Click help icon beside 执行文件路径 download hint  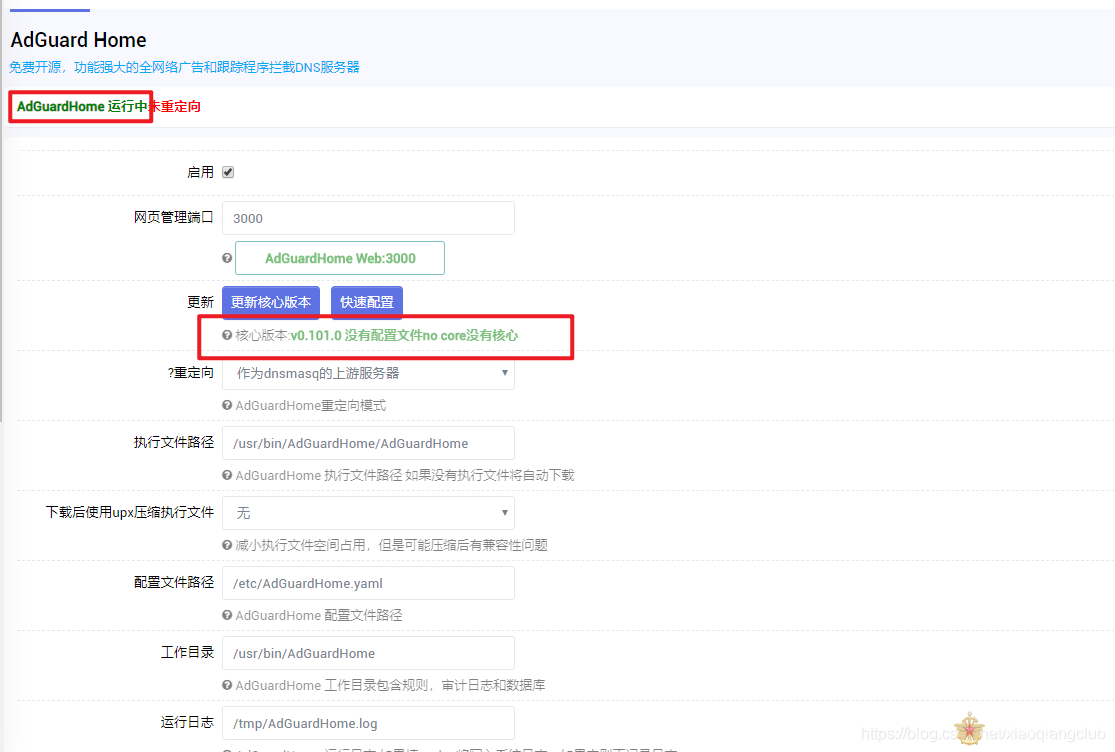pyautogui.click(x=227, y=475)
